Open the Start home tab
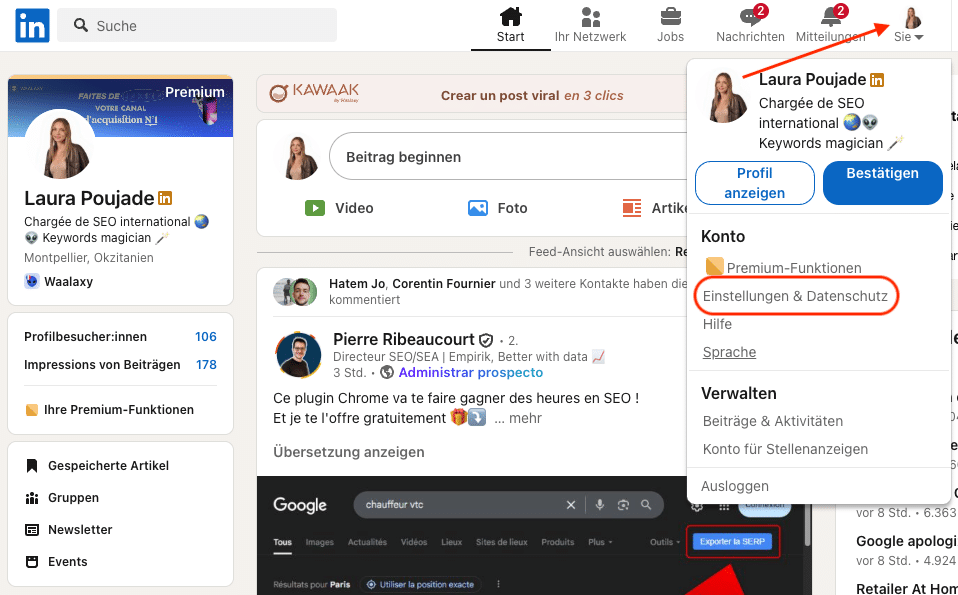958x595 pixels. [x=510, y=25]
